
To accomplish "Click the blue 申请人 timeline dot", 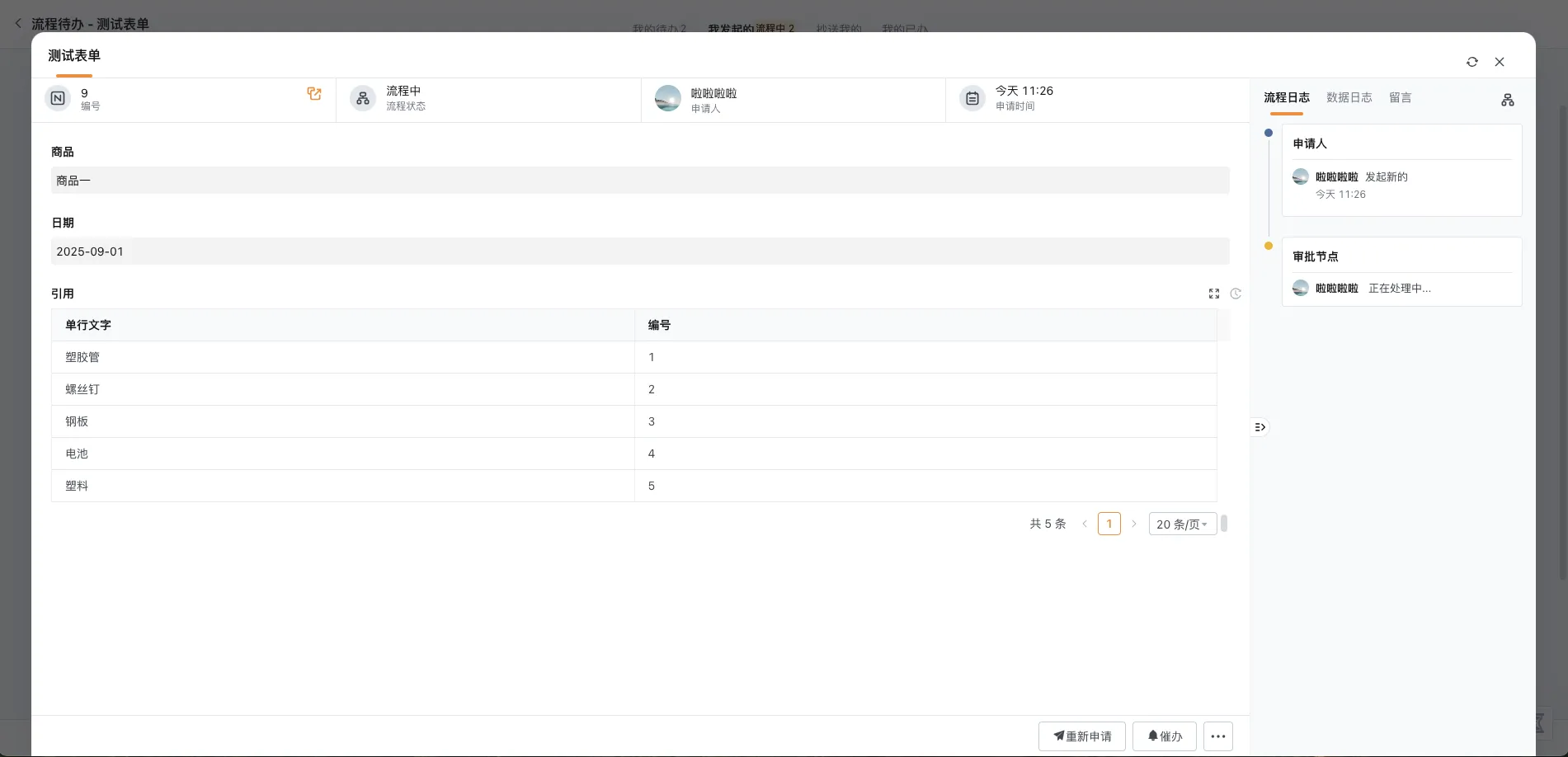I will point(1269,133).
